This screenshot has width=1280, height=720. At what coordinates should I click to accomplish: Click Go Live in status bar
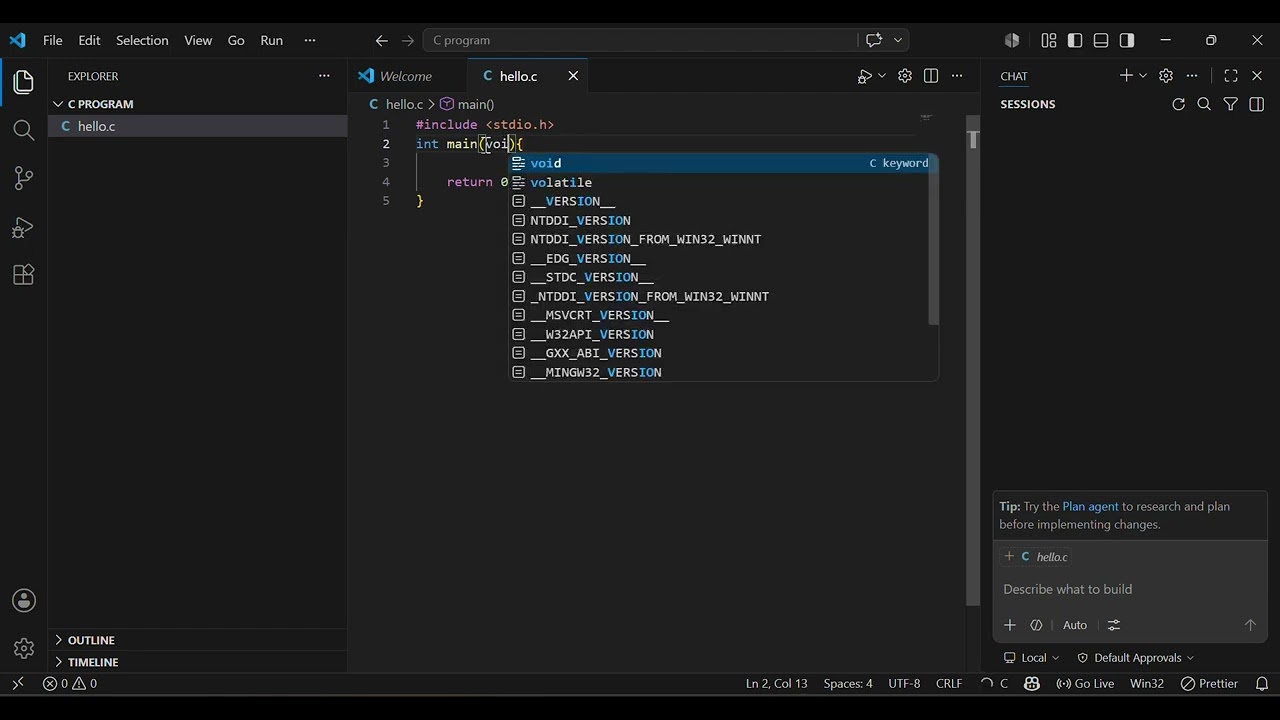click(1085, 684)
